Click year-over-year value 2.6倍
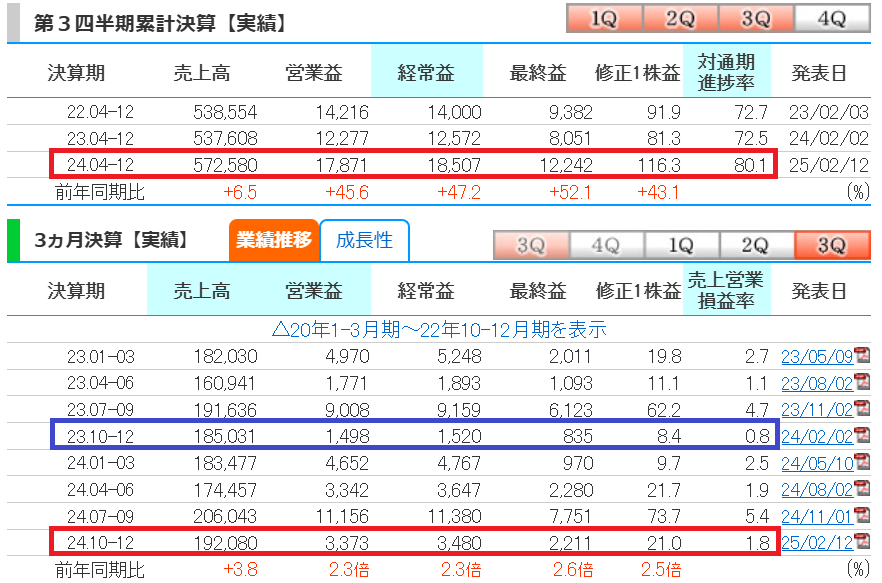Image resolution: width=882 pixels, height=583 pixels. [573, 569]
